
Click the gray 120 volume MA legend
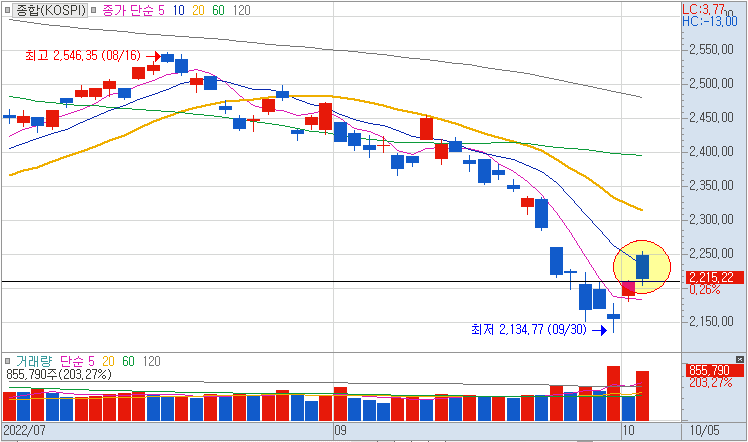[152, 361]
